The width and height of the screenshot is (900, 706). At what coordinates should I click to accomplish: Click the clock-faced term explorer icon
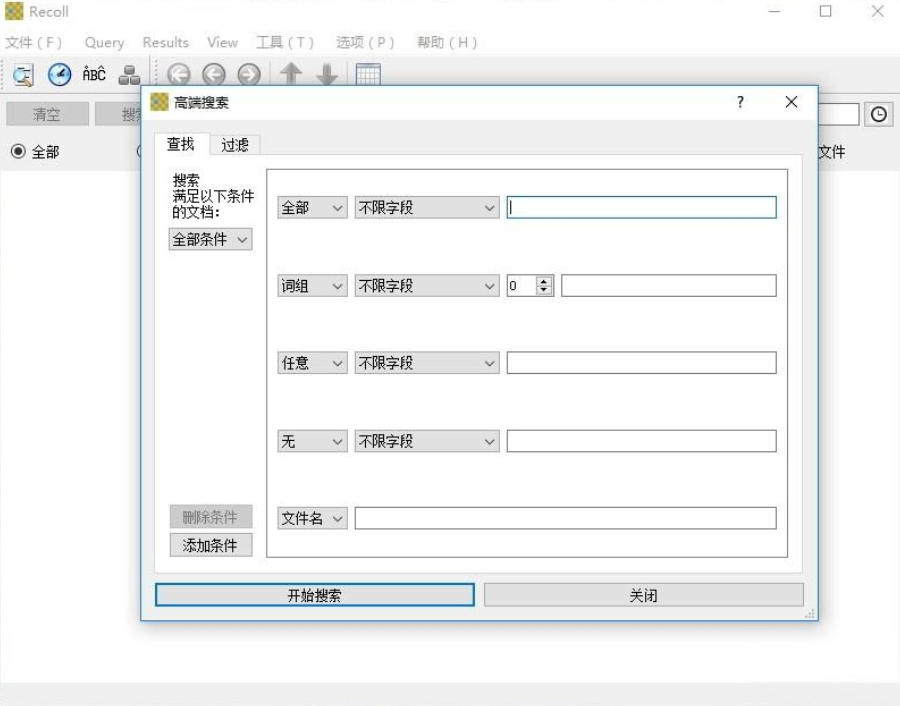click(x=58, y=74)
